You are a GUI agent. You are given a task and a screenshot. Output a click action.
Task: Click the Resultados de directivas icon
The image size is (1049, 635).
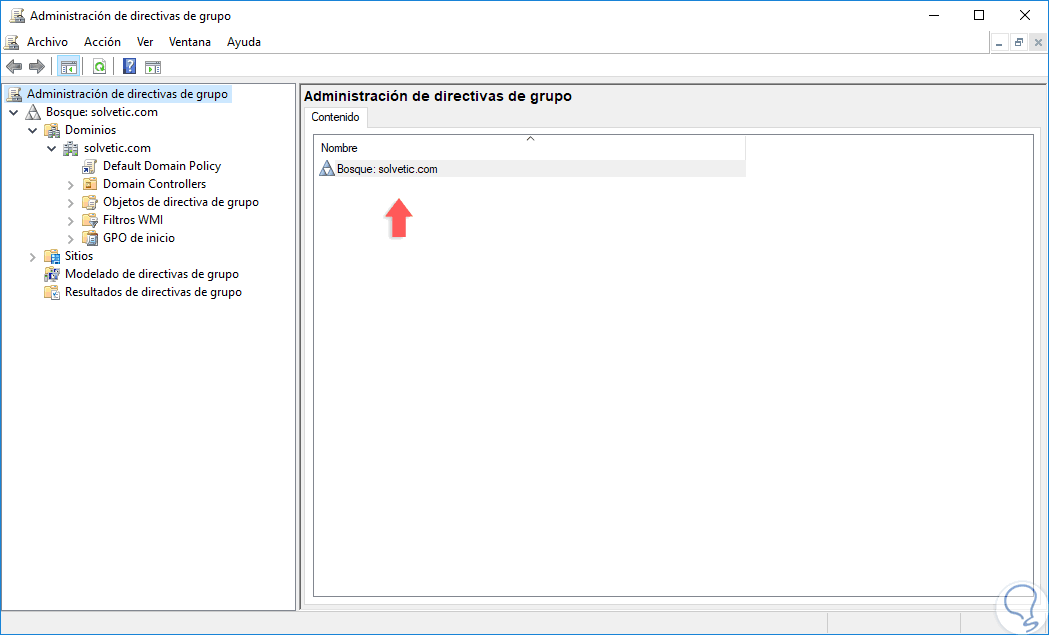(x=52, y=292)
